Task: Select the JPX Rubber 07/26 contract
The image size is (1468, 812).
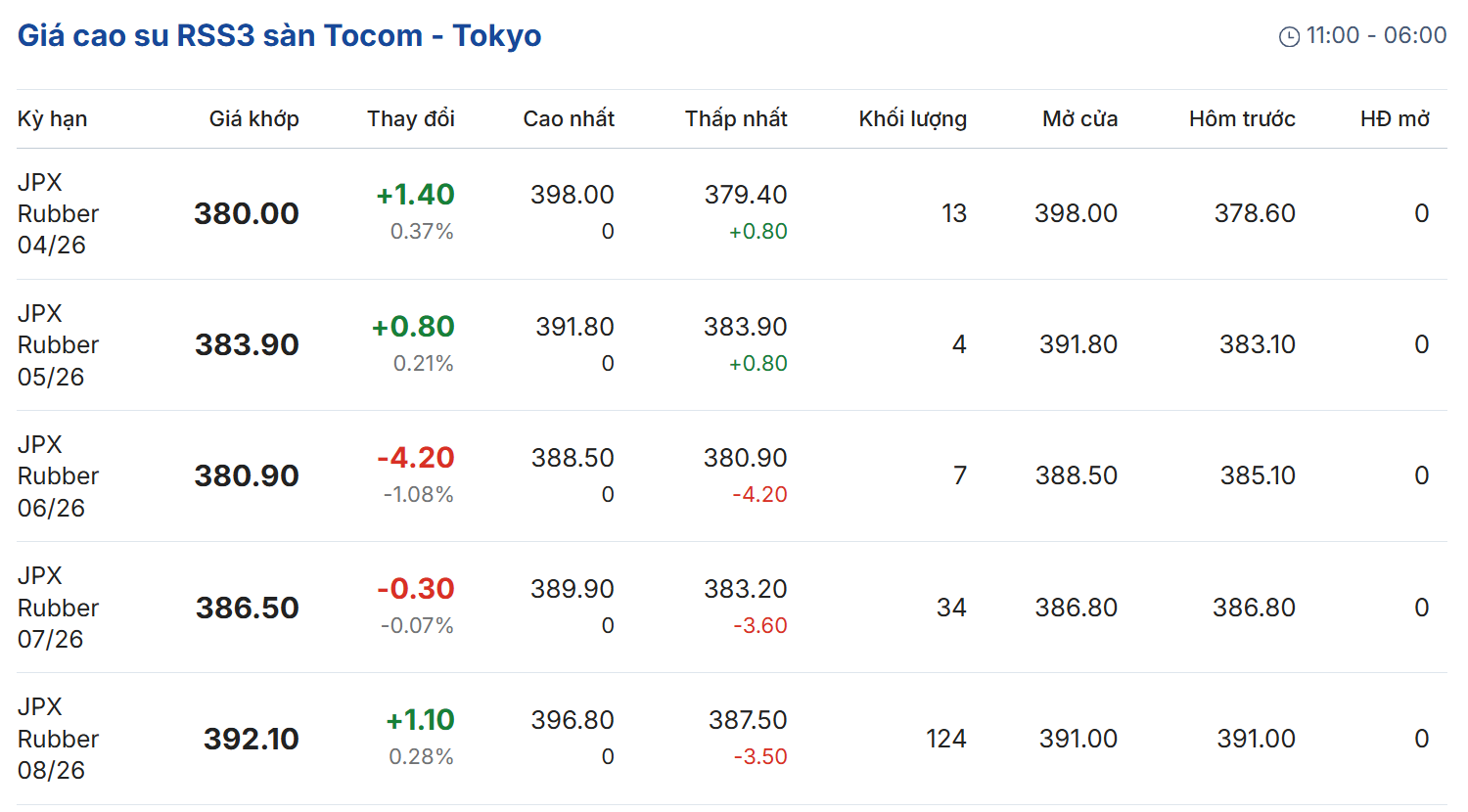Action: pos(58,607)
